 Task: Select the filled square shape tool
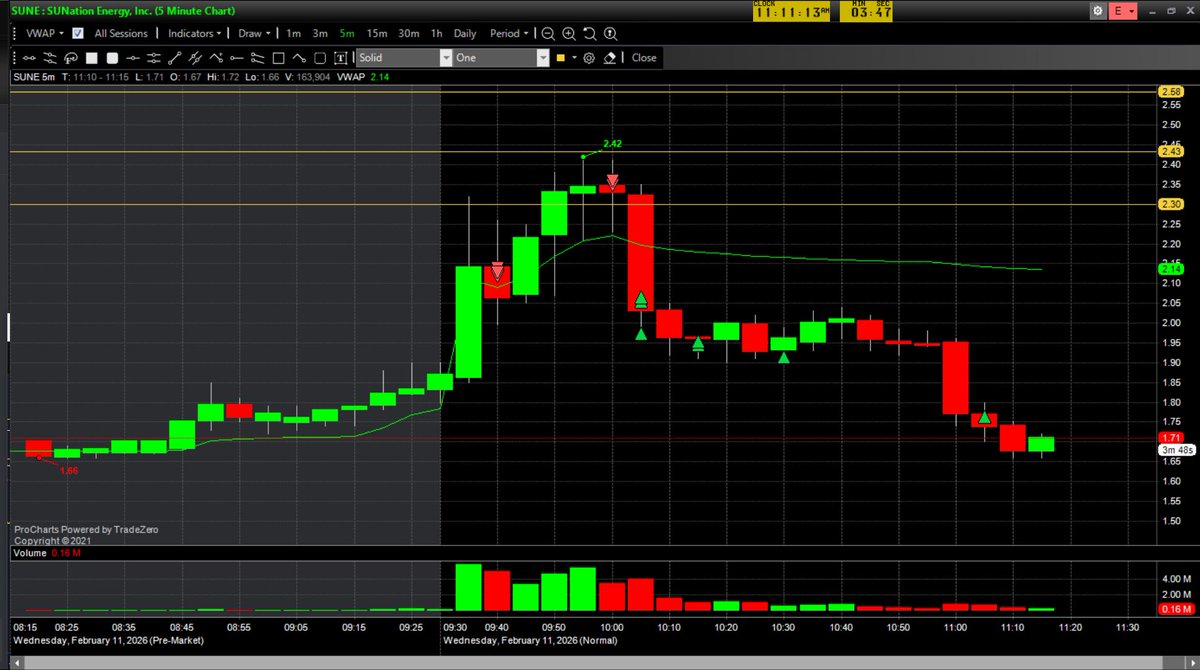pyautogui.click(x=91, y=58)
